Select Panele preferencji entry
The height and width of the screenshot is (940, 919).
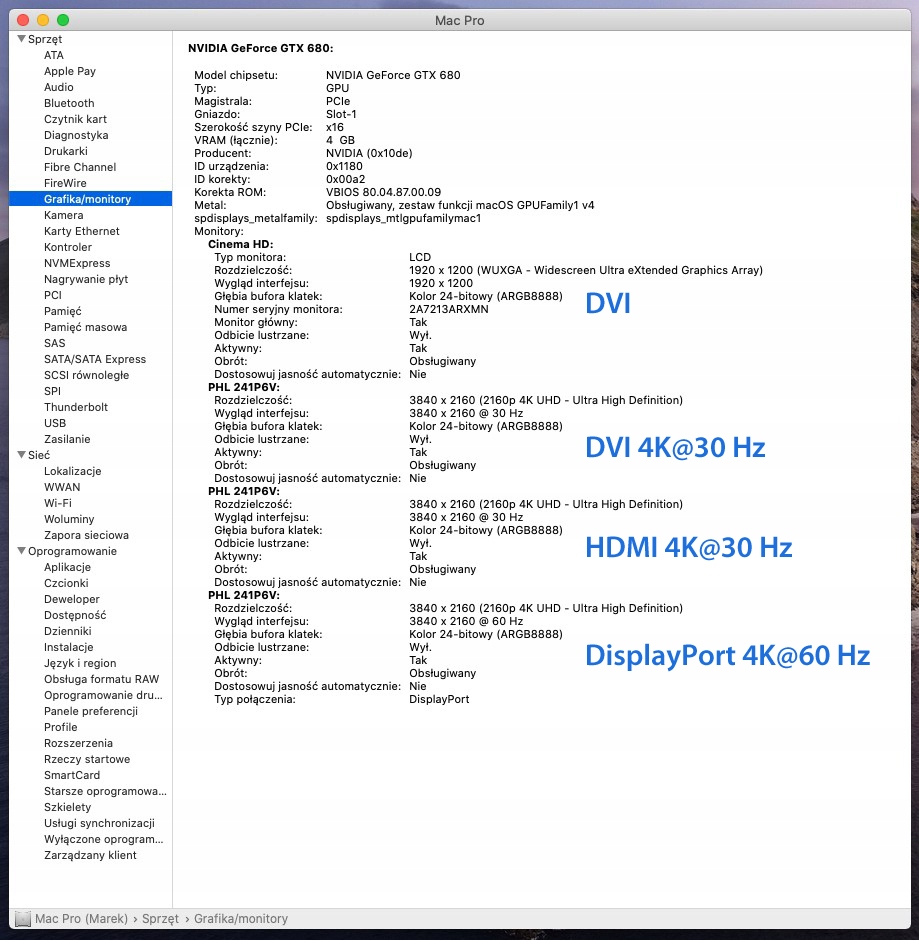point(91,711)
